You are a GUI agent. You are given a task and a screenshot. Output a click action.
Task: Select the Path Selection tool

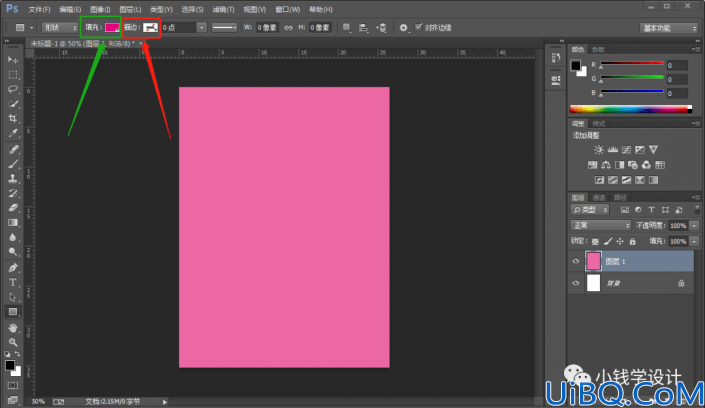tap(13, 297)
